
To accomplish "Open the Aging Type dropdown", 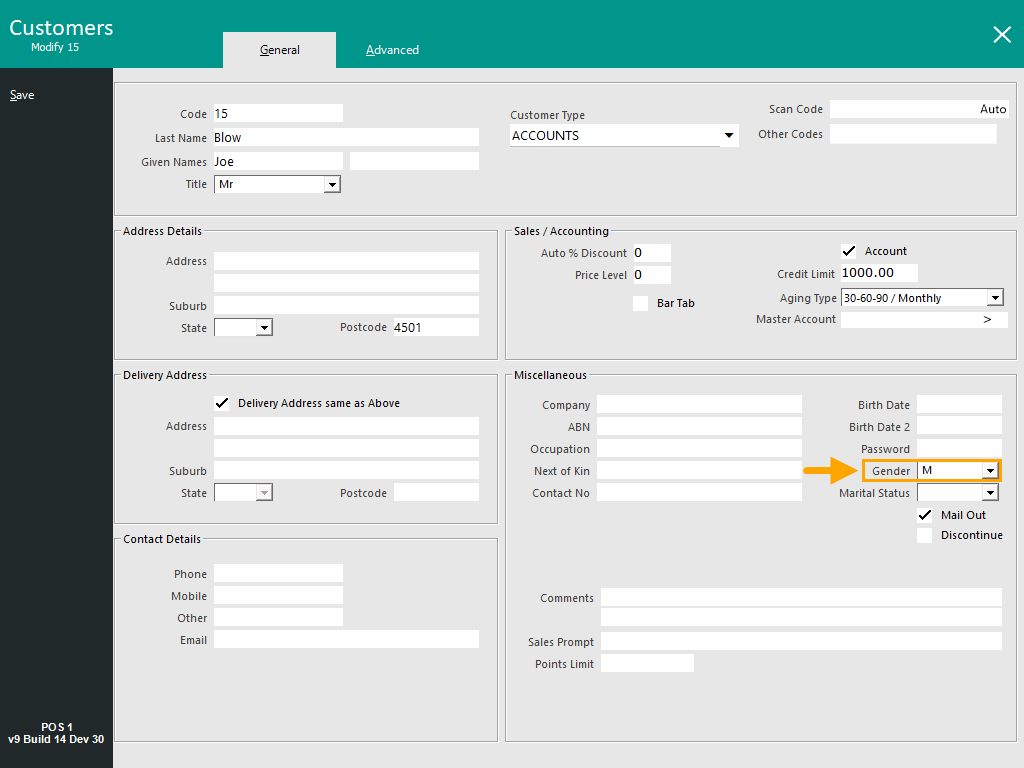I will [994, 298].
